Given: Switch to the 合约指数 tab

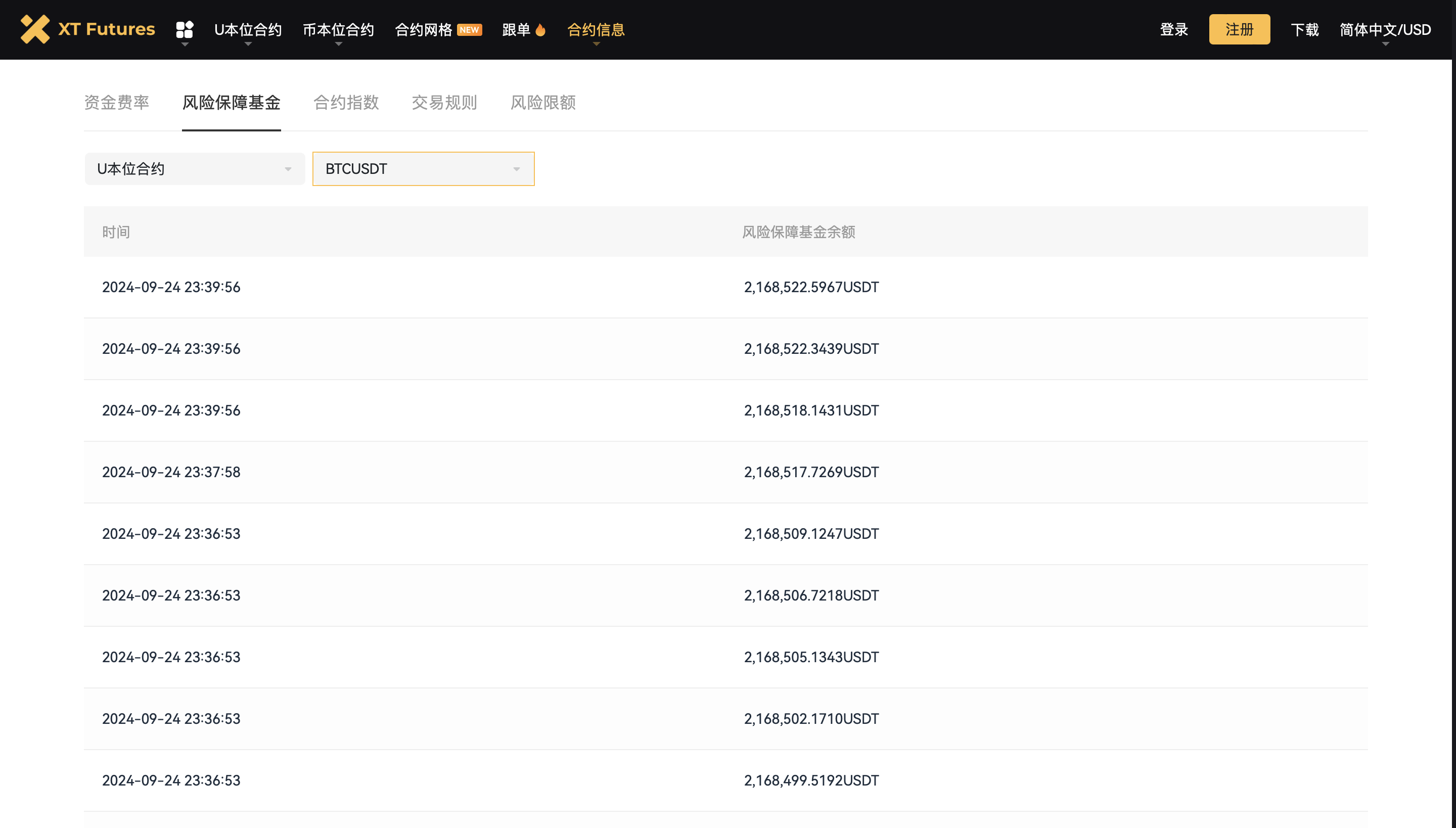Looking at the screenshot, I should click(x=346, y=102).
